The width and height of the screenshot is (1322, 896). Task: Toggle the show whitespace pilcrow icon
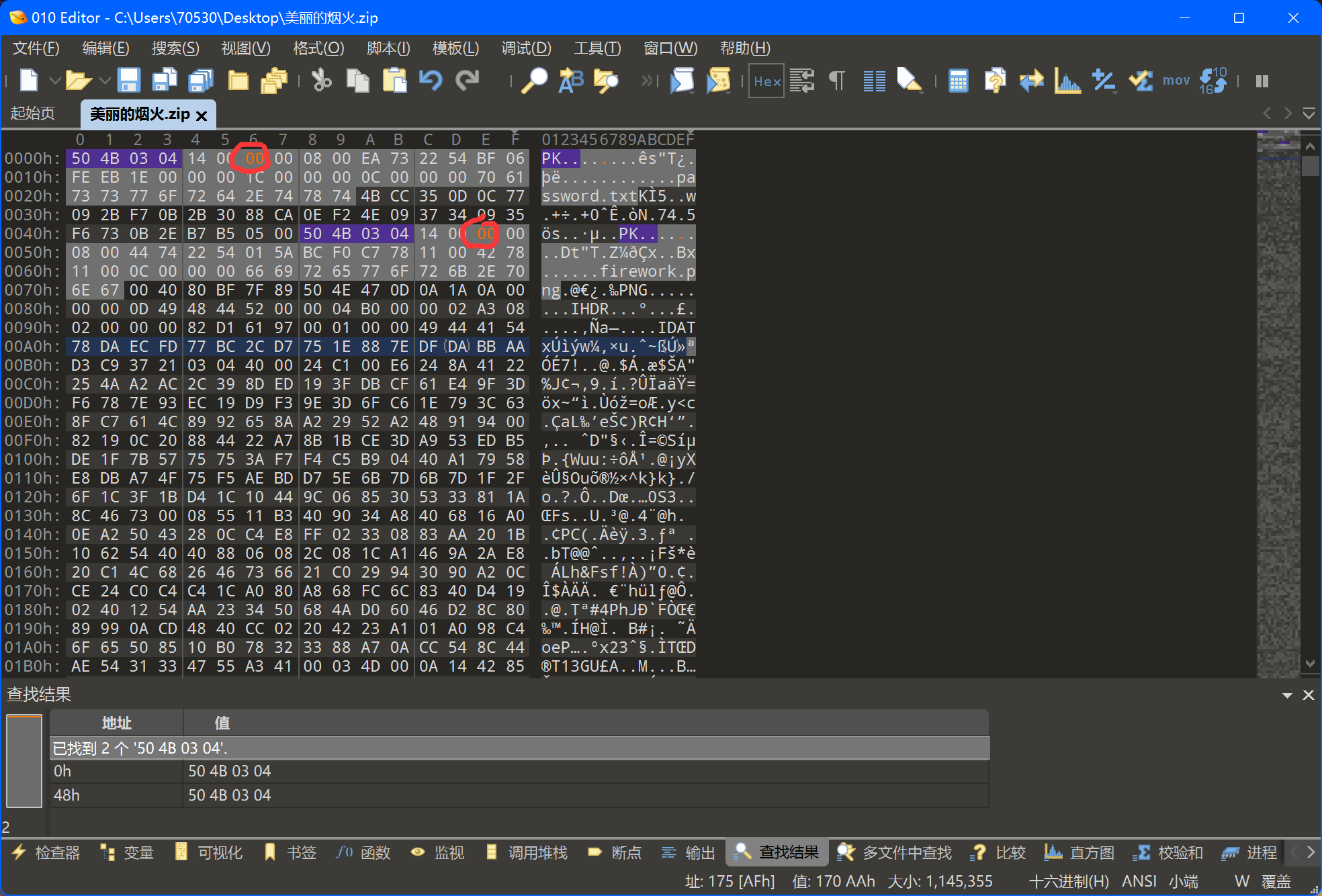tap(837, 81)
